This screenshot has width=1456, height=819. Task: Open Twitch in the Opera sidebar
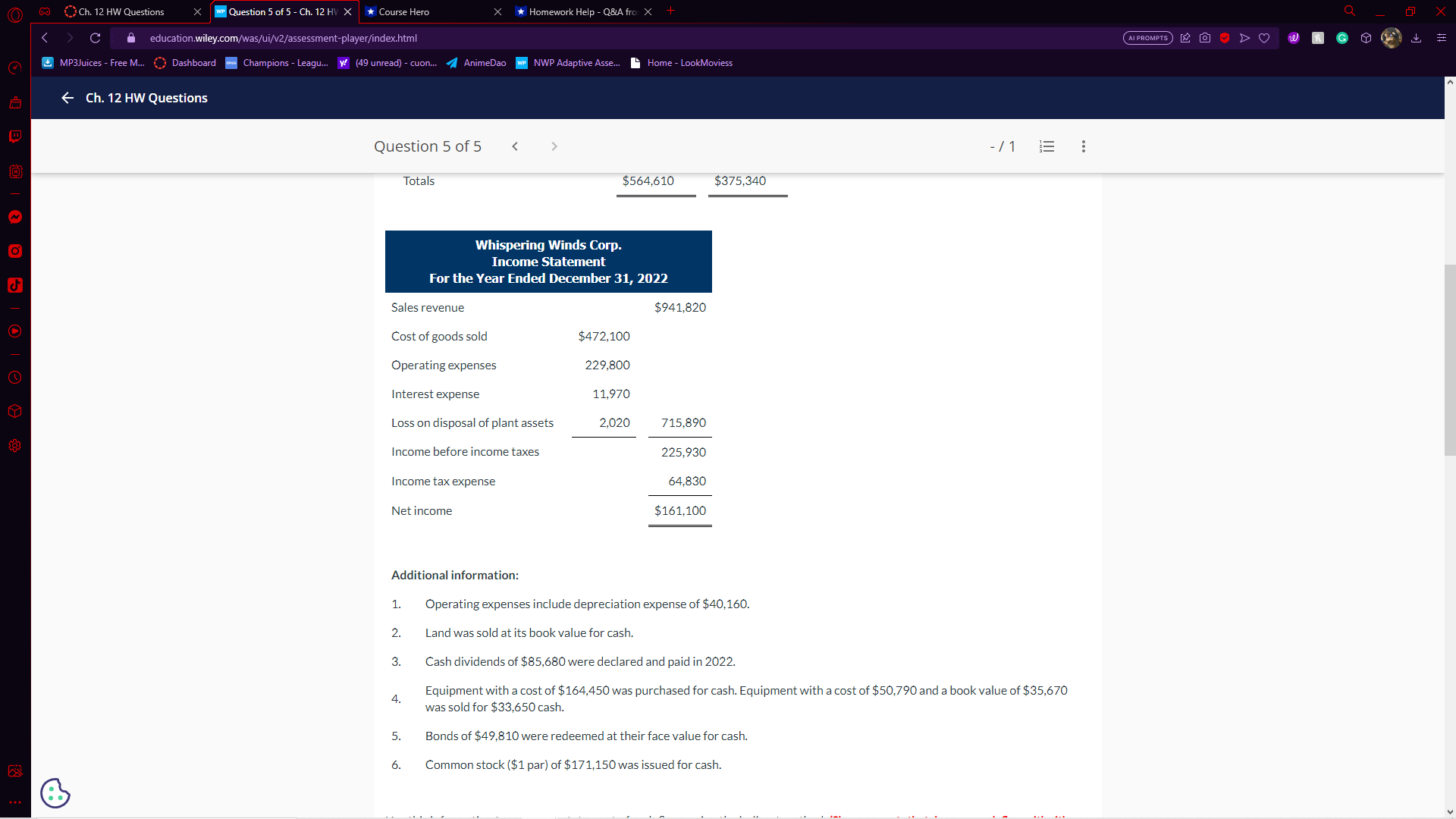click(x=14, y=136)
